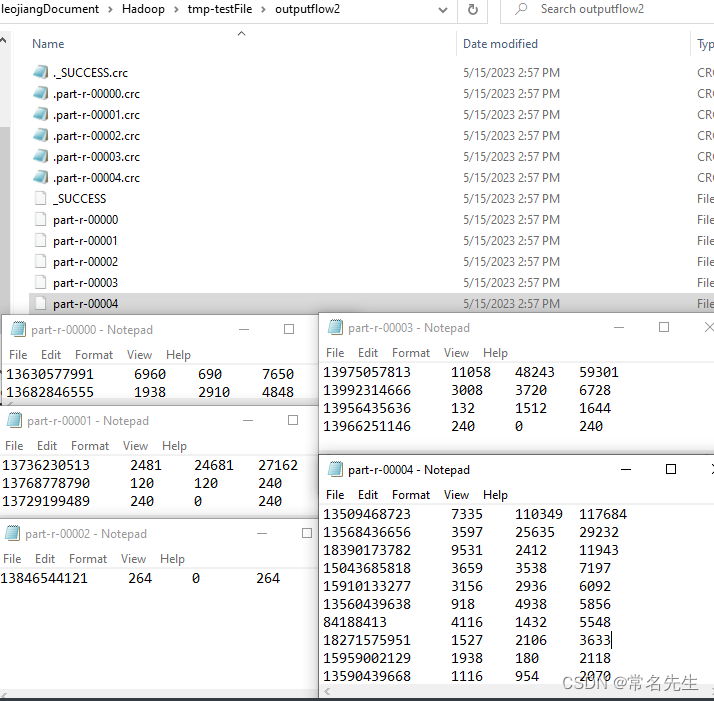Click the tmp-testFile breadcrumb folder

(219, 9)
